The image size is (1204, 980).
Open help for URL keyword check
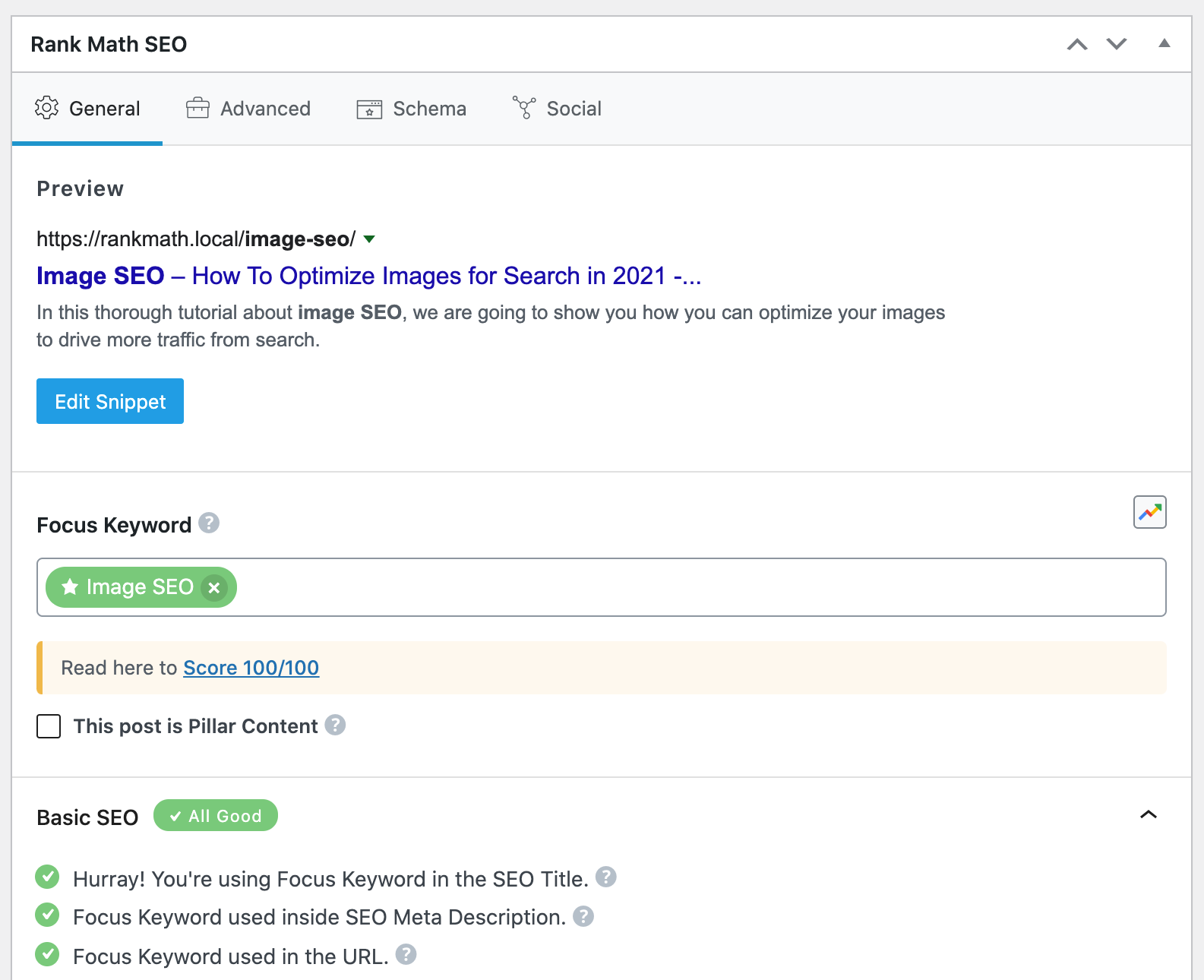pos(406,954)
